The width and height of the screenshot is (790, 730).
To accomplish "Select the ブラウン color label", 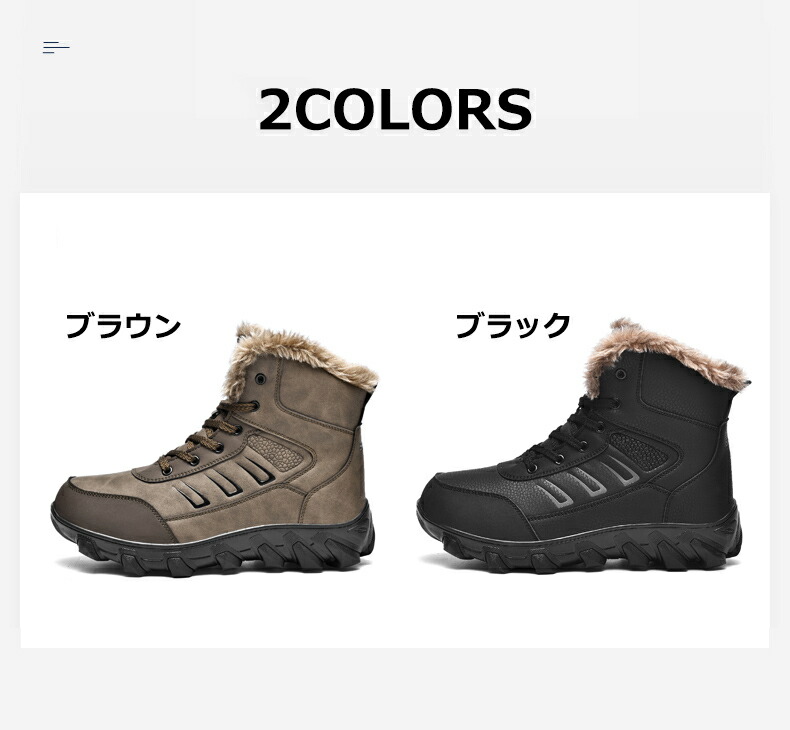I will (x=123, y=325).
